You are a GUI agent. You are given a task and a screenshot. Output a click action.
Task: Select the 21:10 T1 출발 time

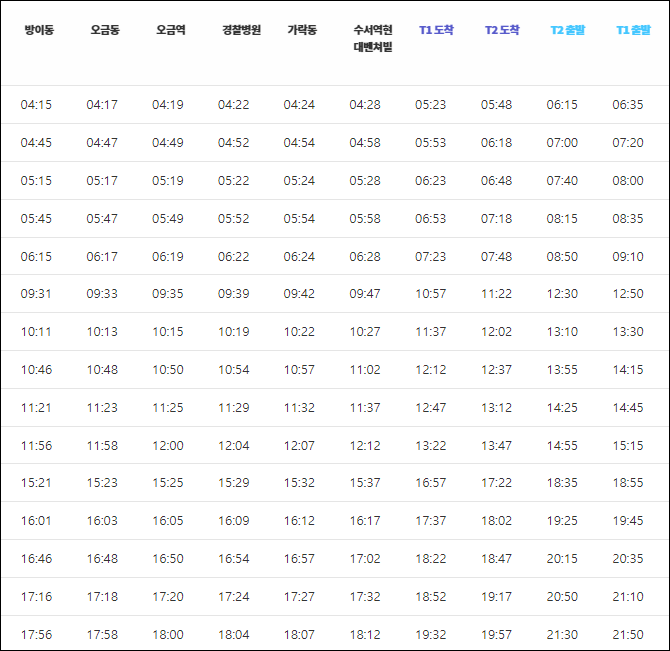pos(628,597)
